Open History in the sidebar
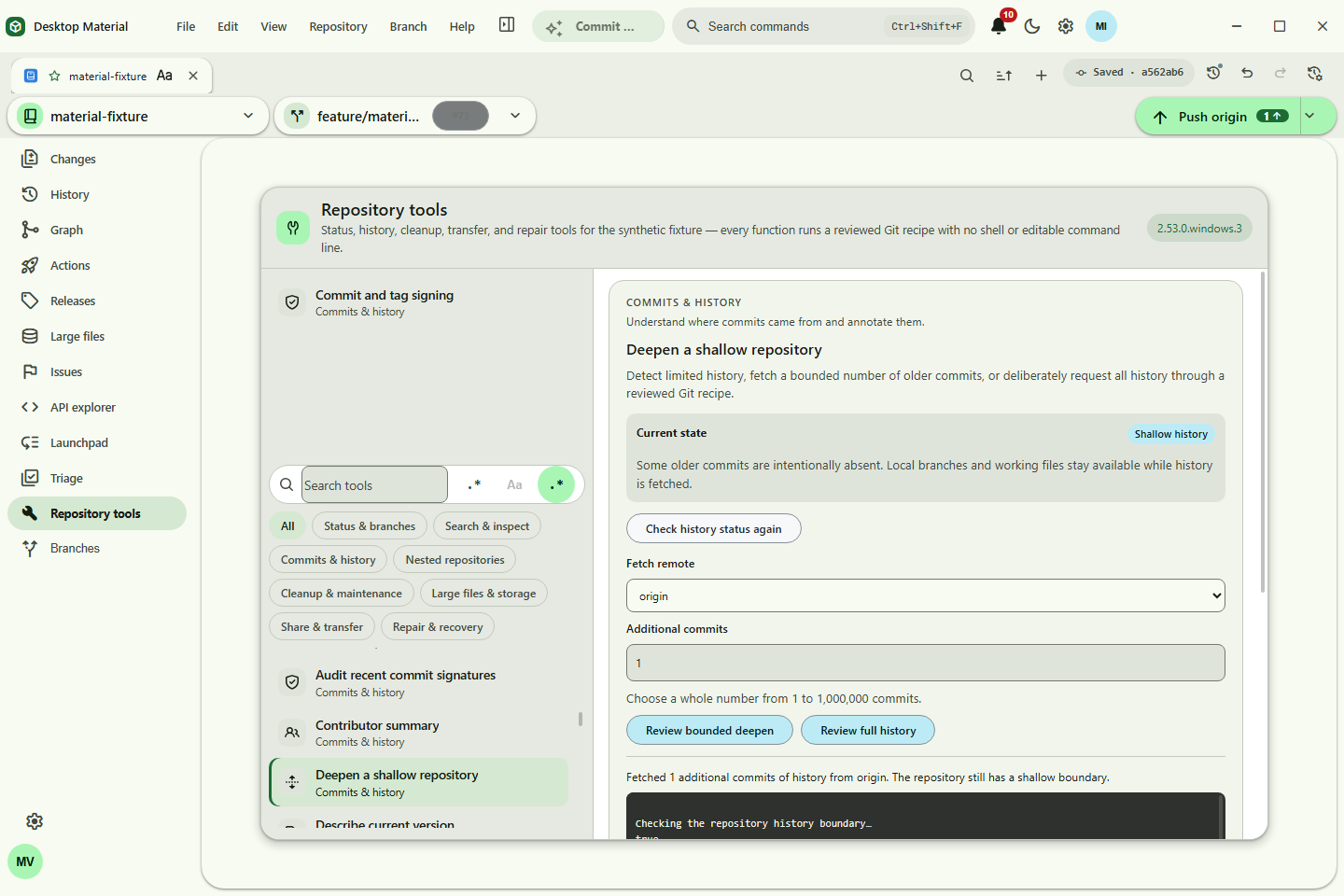Image resolution: width=1344 pixels, height=896 pixels. coord(97,194)
